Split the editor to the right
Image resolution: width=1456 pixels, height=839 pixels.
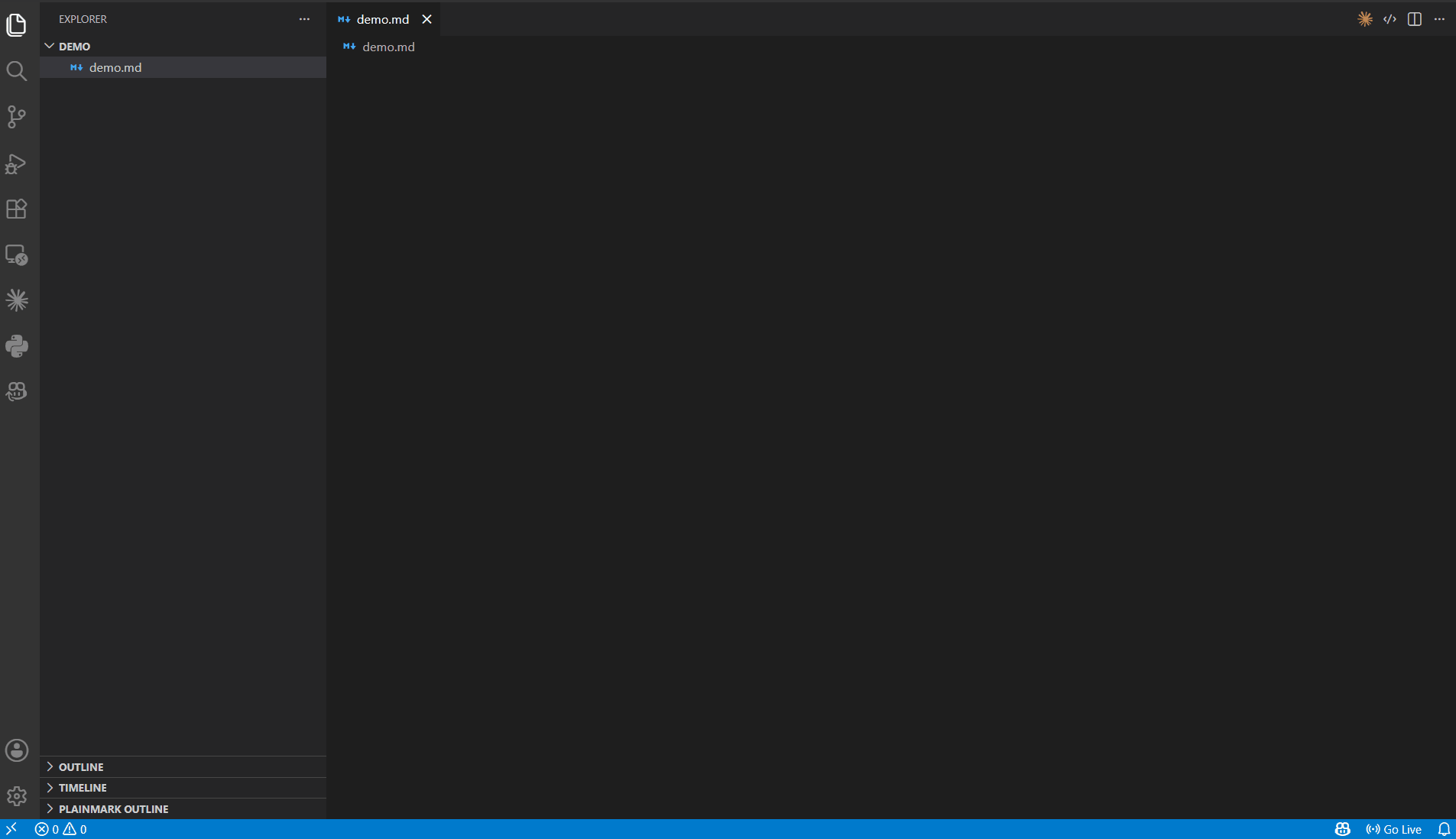point(1415,19)
